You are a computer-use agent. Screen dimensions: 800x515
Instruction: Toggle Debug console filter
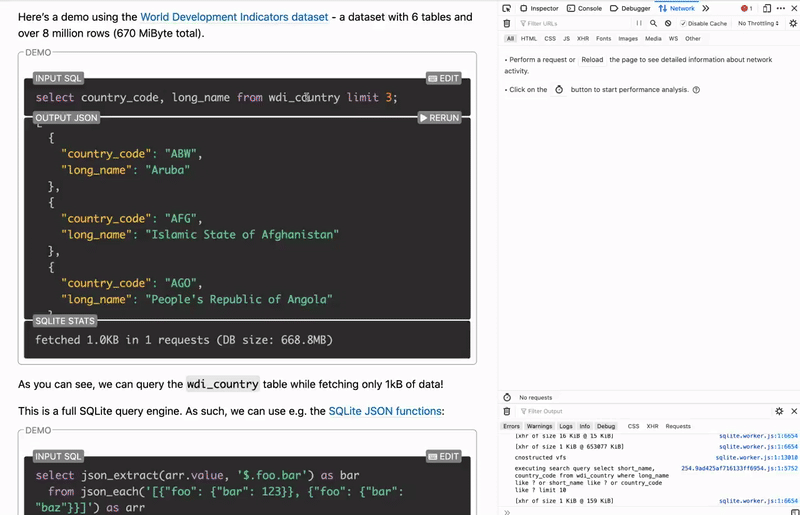[606, 426]
